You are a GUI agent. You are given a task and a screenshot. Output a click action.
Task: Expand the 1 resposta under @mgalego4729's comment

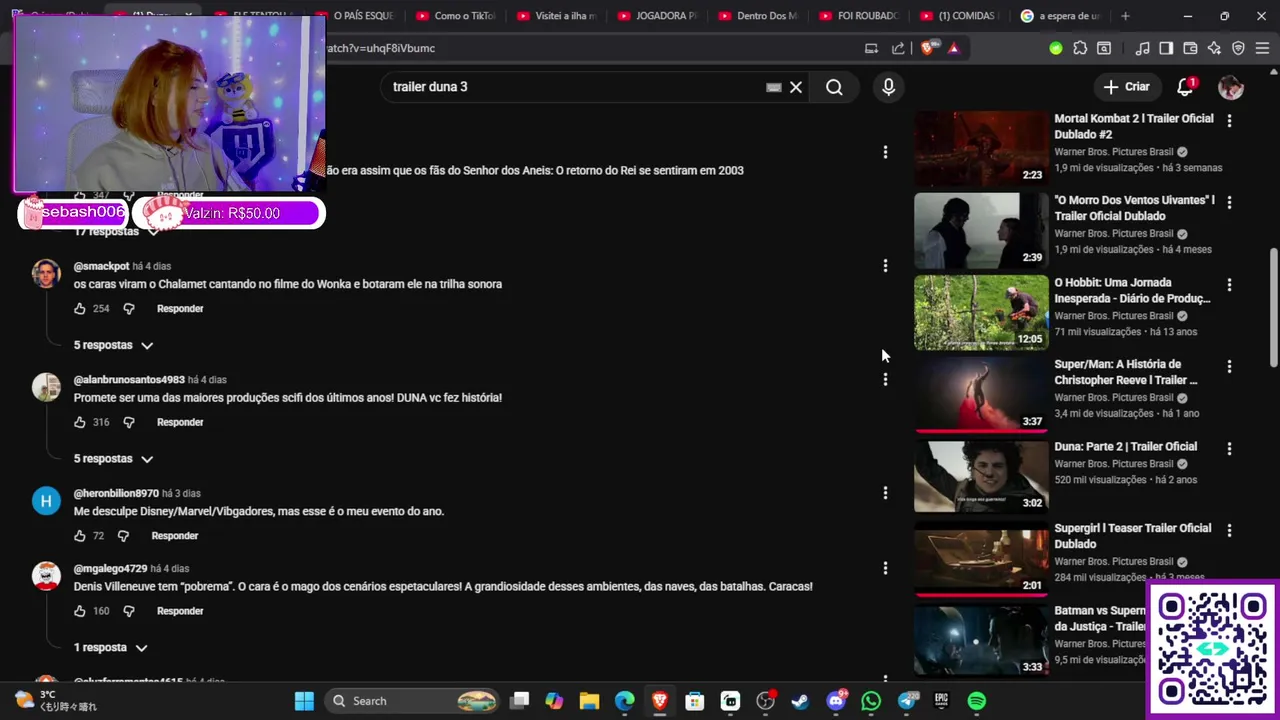tap(110, 648)
